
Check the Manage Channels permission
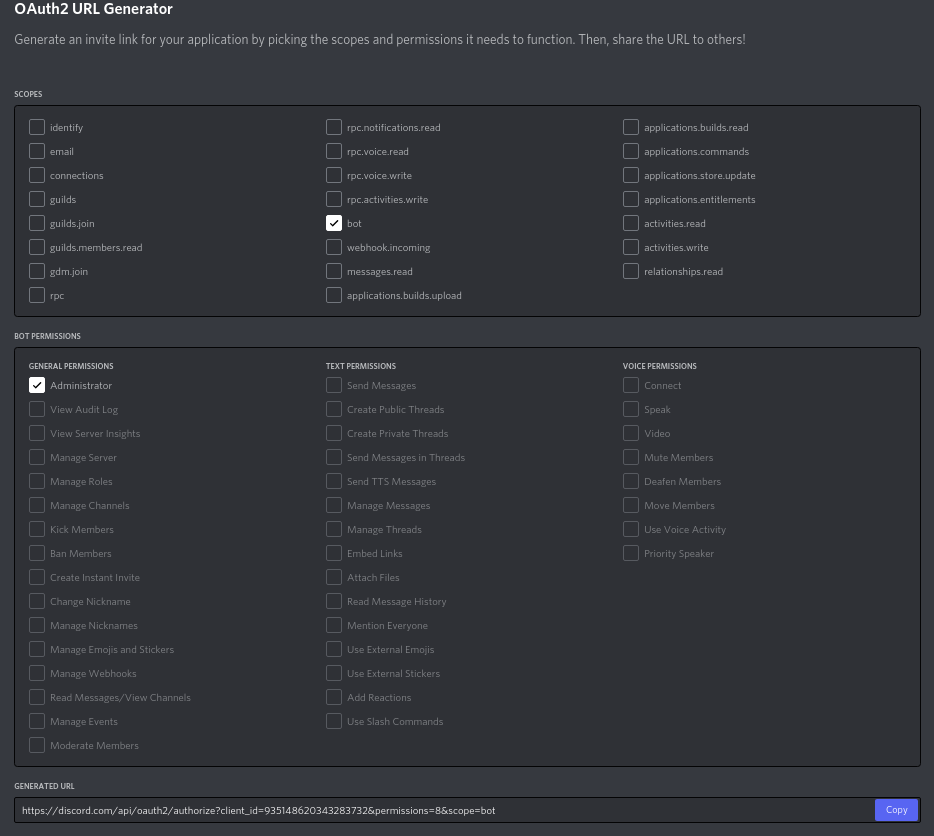(37, 505)
